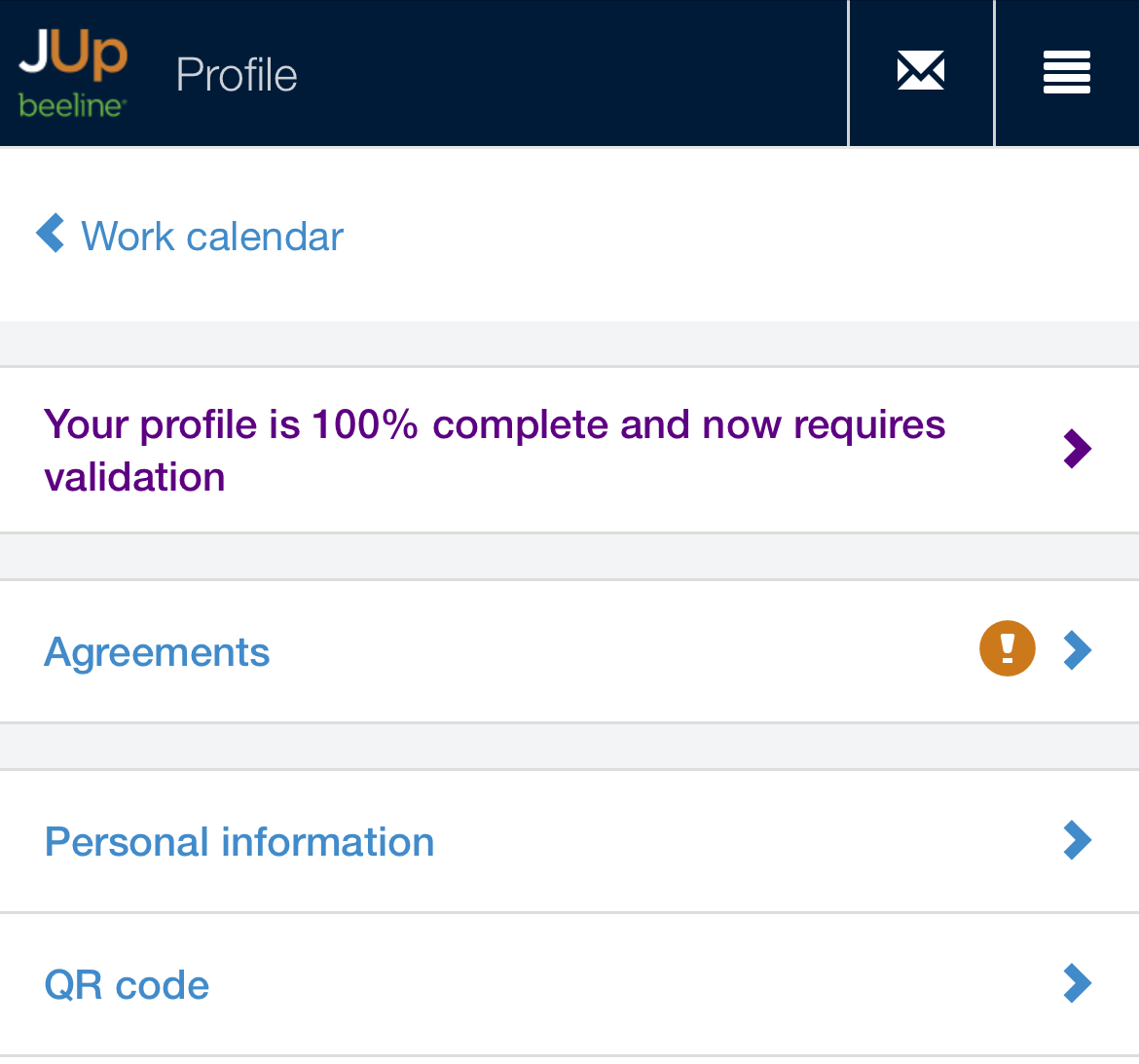1139x1064 pixels.
Task: Expand Personal information with its chevron
Action: (1077, 840)
